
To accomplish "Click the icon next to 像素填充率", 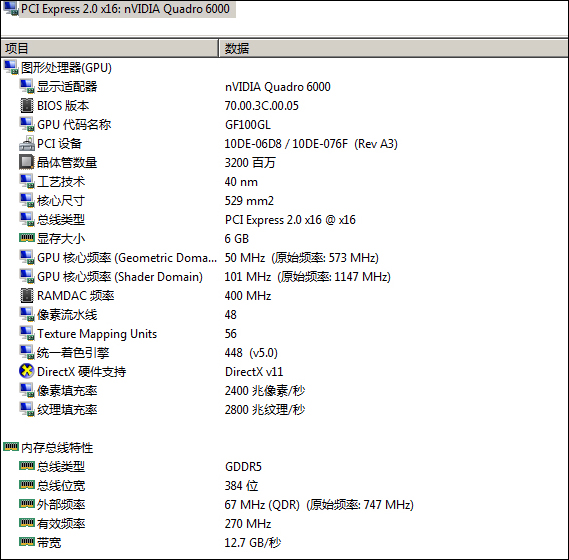I will (27, 390).
